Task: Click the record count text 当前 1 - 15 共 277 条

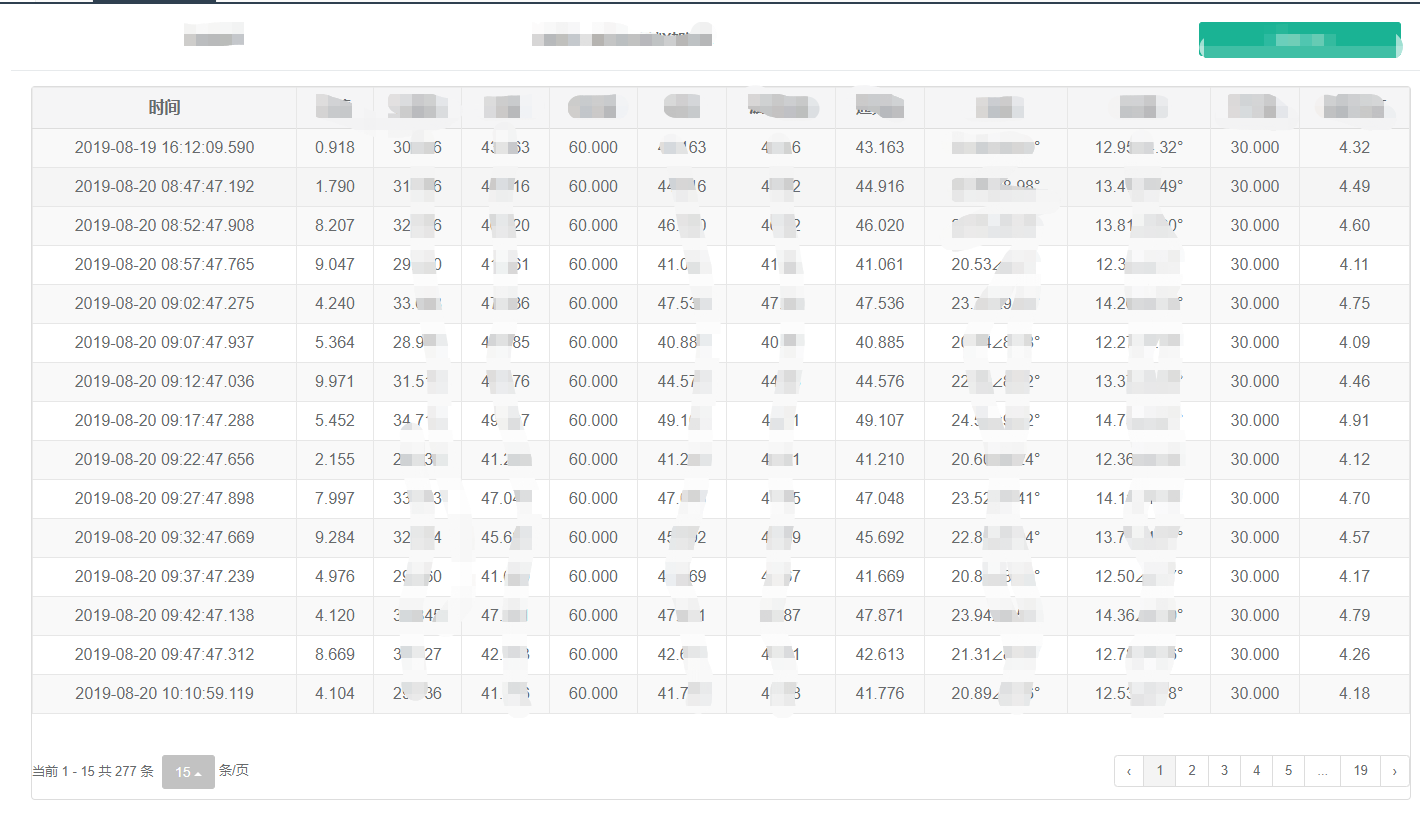Action: (x=93, y=771)
